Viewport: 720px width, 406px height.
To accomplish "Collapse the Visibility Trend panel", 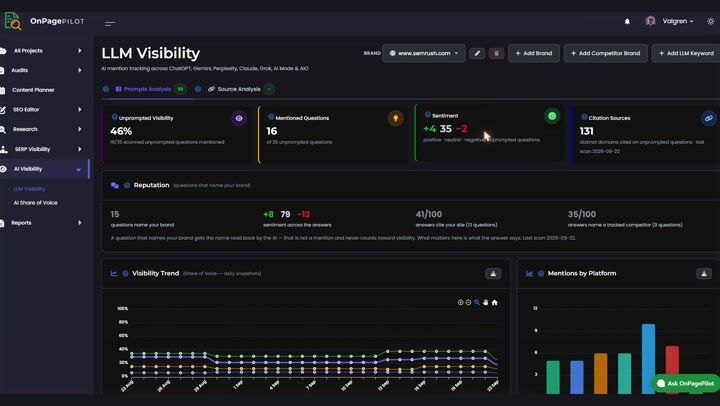I will coord(493,274).
